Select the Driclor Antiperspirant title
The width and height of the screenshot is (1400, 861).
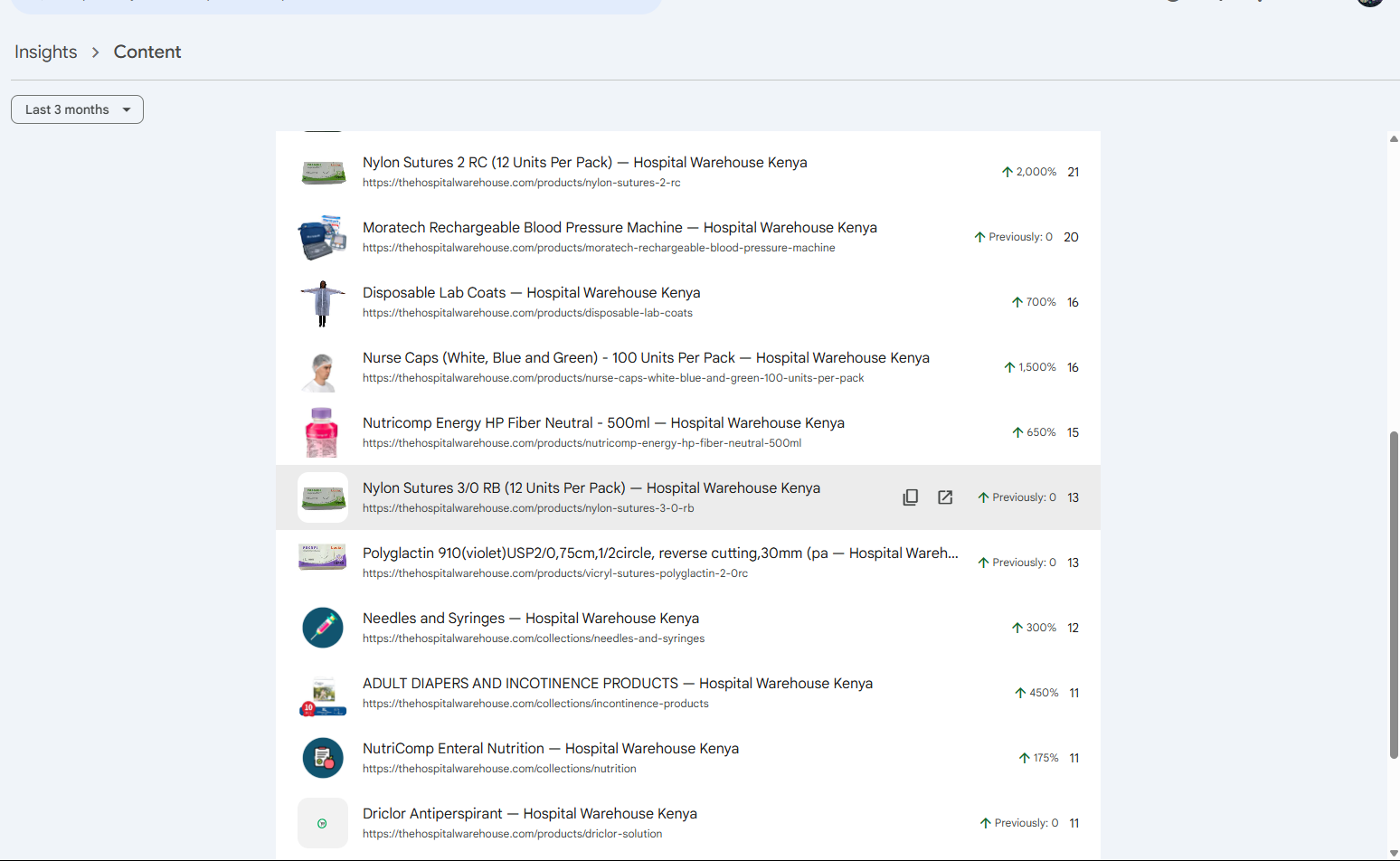530,814
